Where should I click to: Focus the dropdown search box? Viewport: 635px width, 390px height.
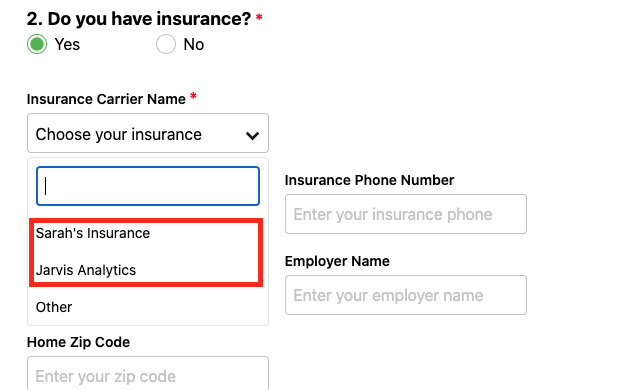coord(148,186)
